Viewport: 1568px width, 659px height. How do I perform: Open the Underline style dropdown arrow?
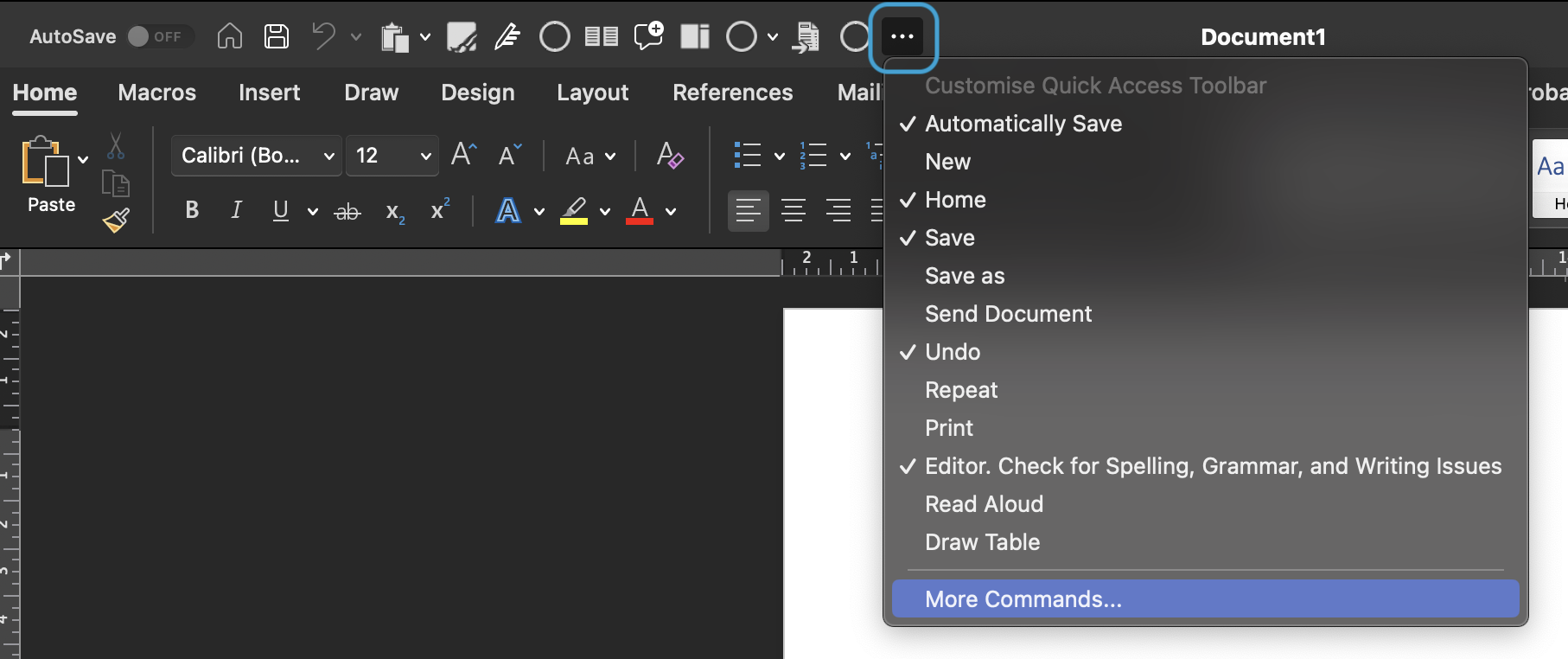[313, 211]
